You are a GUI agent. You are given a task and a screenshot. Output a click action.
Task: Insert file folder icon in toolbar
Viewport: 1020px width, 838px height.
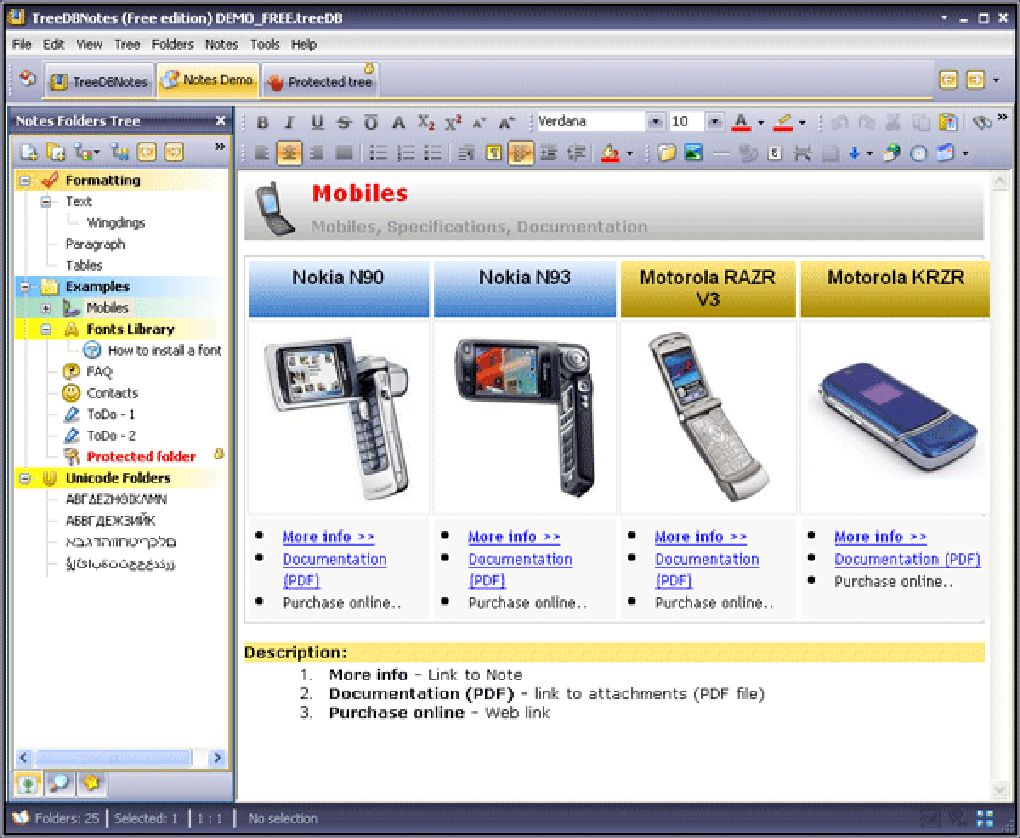[x=666, y=154]
